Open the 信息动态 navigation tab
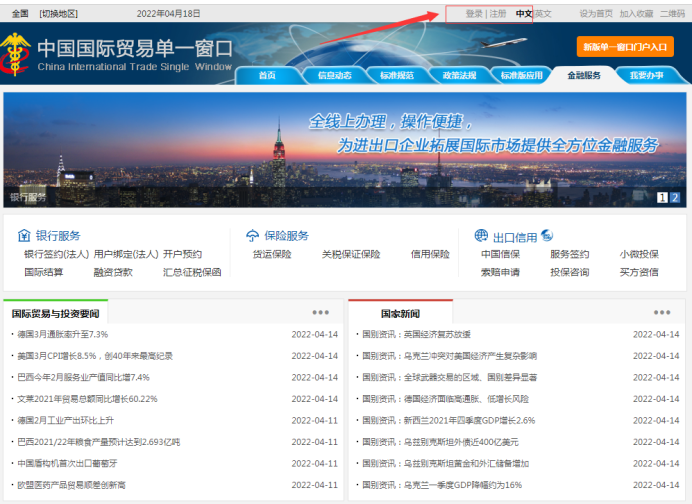 (335, 75)
